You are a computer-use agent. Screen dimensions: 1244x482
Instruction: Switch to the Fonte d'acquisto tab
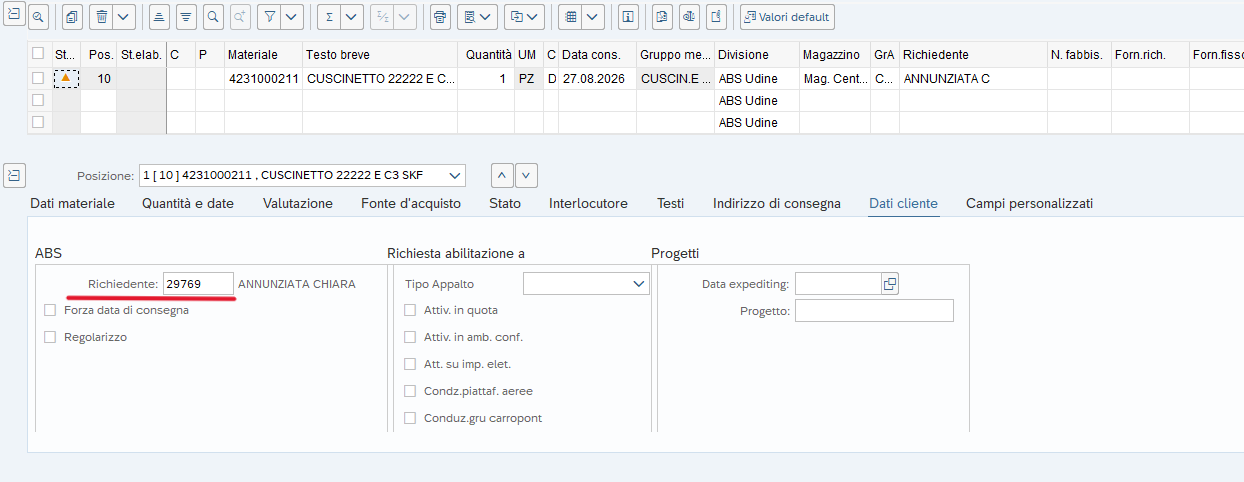click(x=411, y=203)
